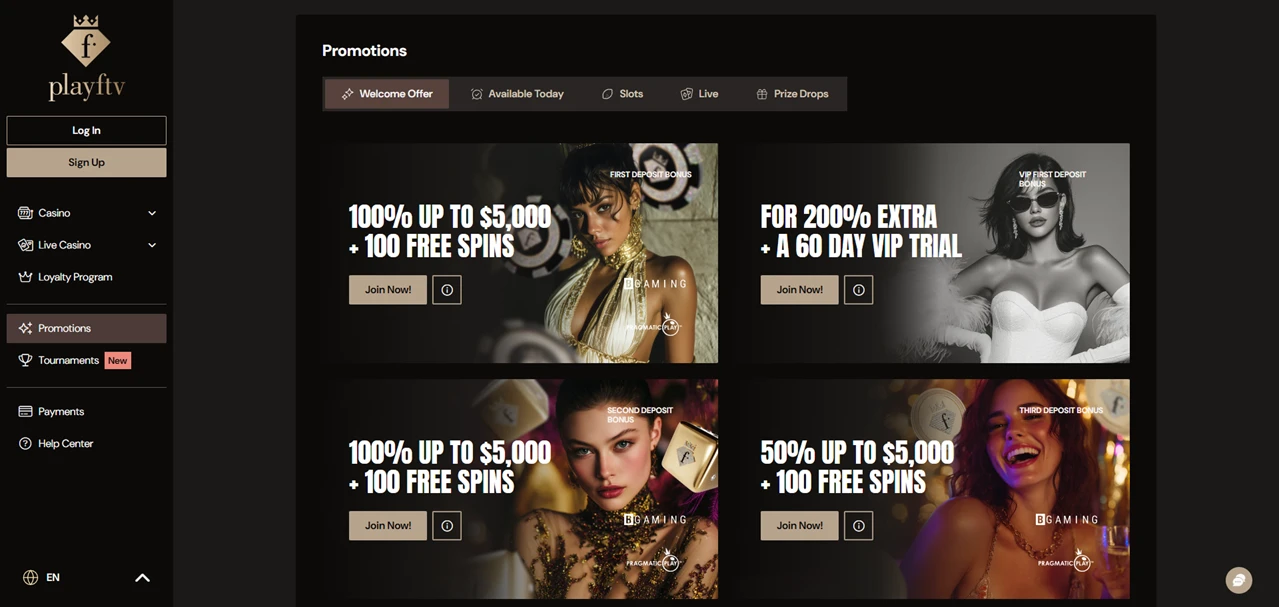1279x607 pixels.
Task: Open info icon for third deposit bonus
Action: pos(859,526)
